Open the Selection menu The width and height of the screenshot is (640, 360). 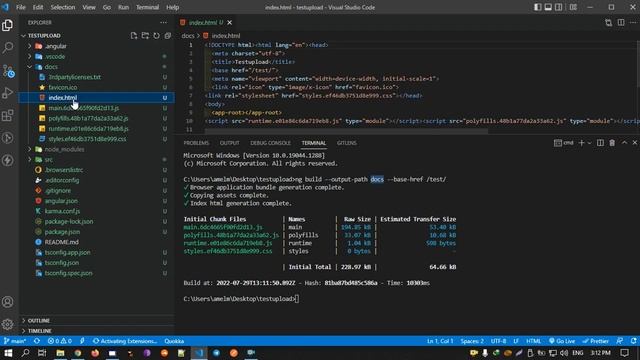pyautogui.click(x=62, y=7)
